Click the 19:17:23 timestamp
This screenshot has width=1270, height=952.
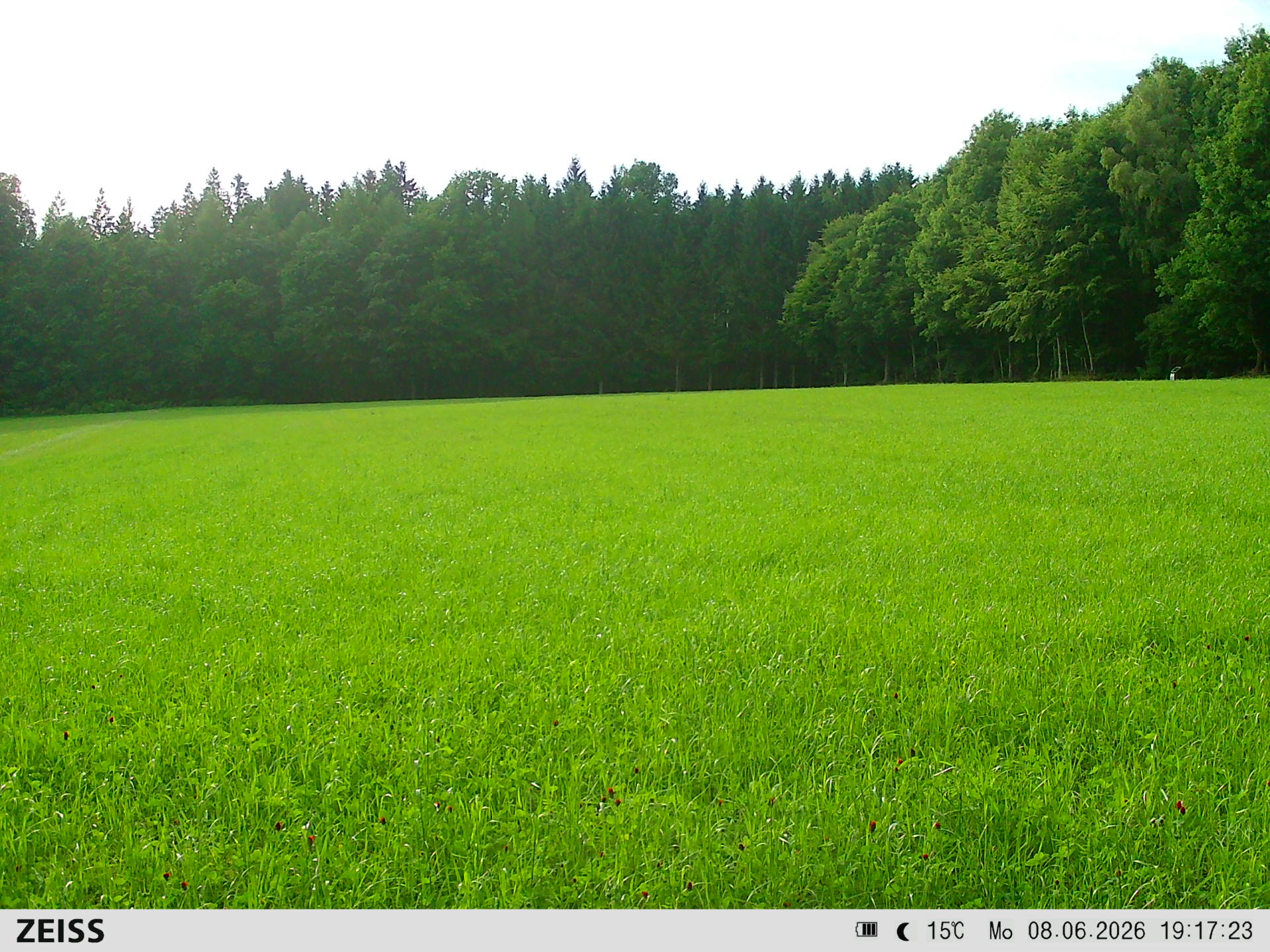click(1206, 931)
